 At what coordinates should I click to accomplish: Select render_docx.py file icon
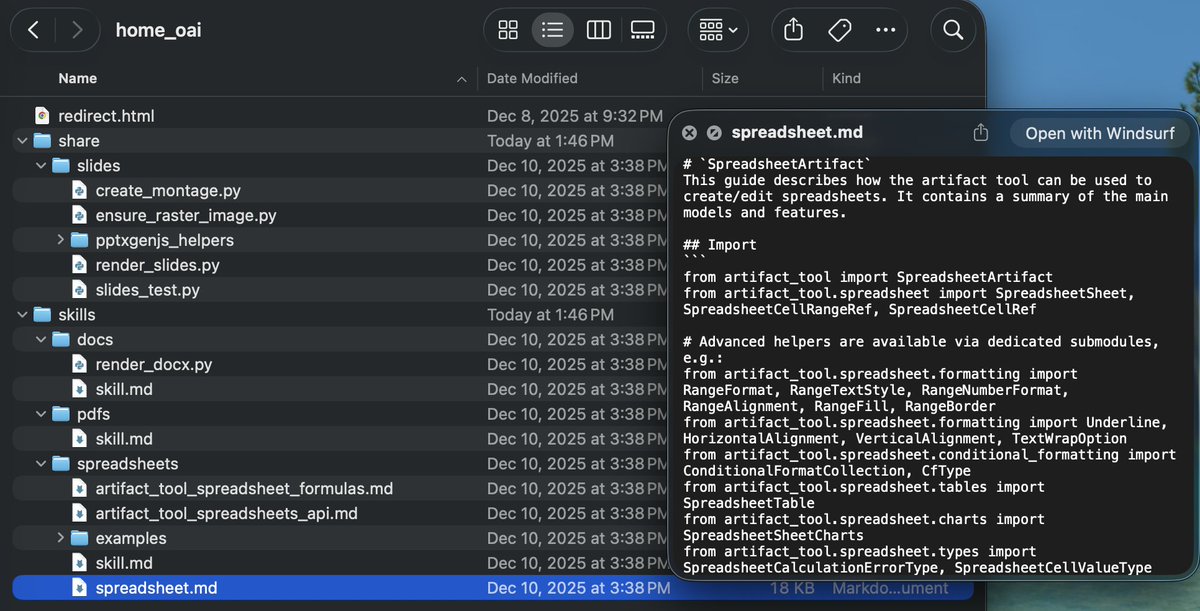[80, 364]
